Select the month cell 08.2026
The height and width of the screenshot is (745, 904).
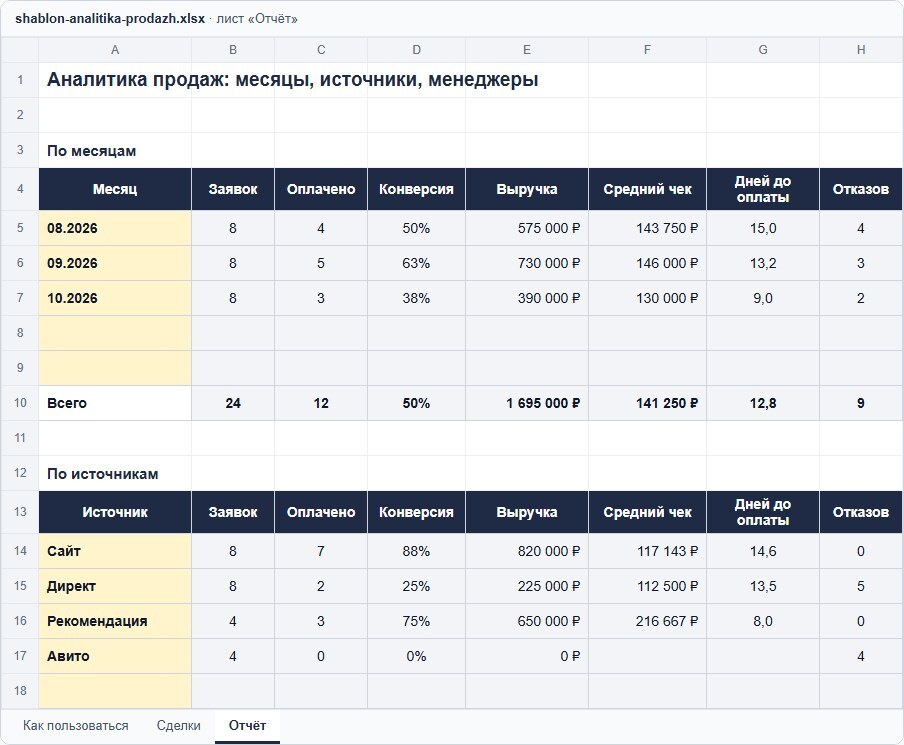[x=115, y=228]
